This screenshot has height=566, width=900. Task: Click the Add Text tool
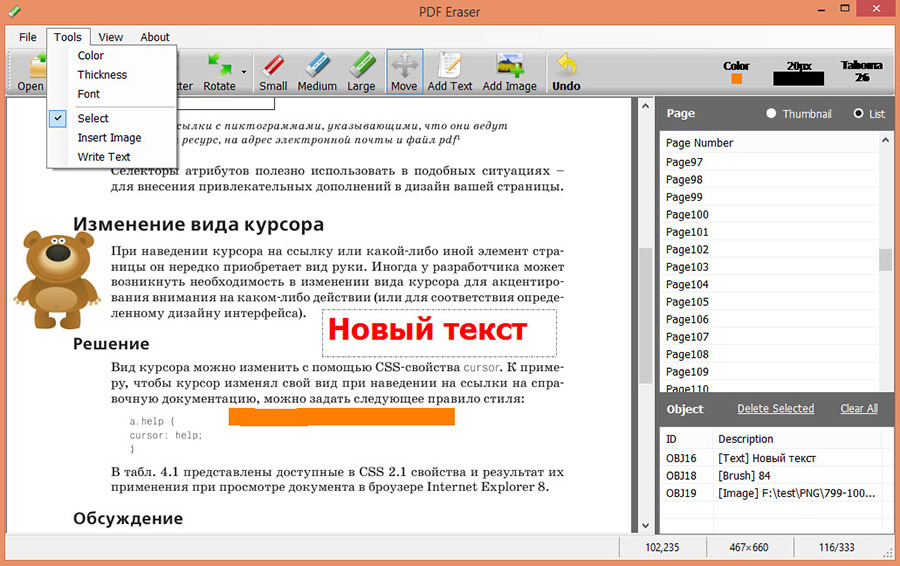[x=450, y=72]
